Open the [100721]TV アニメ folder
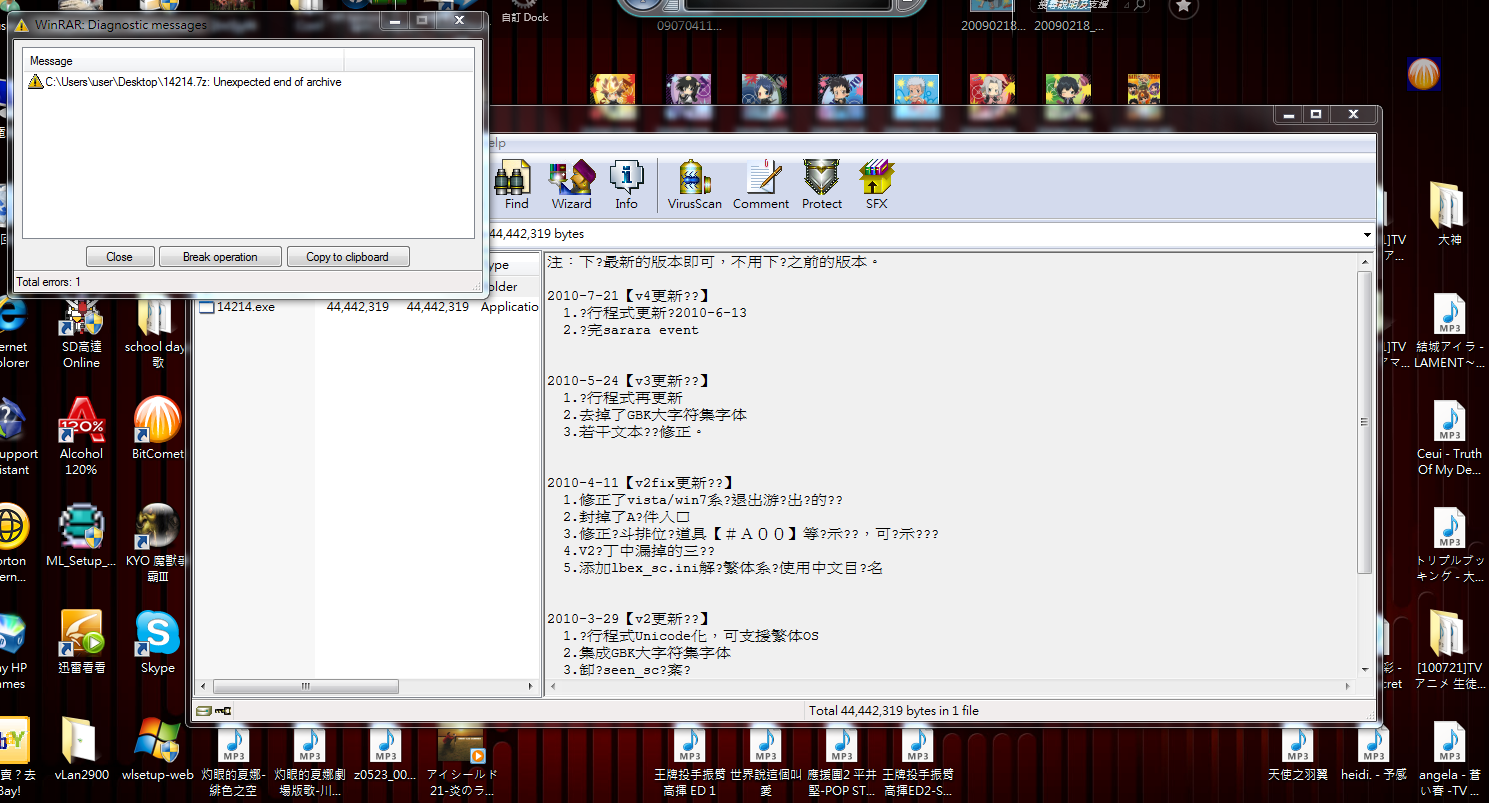This screenshot has height=803, width=1489. pos(1449,650)
